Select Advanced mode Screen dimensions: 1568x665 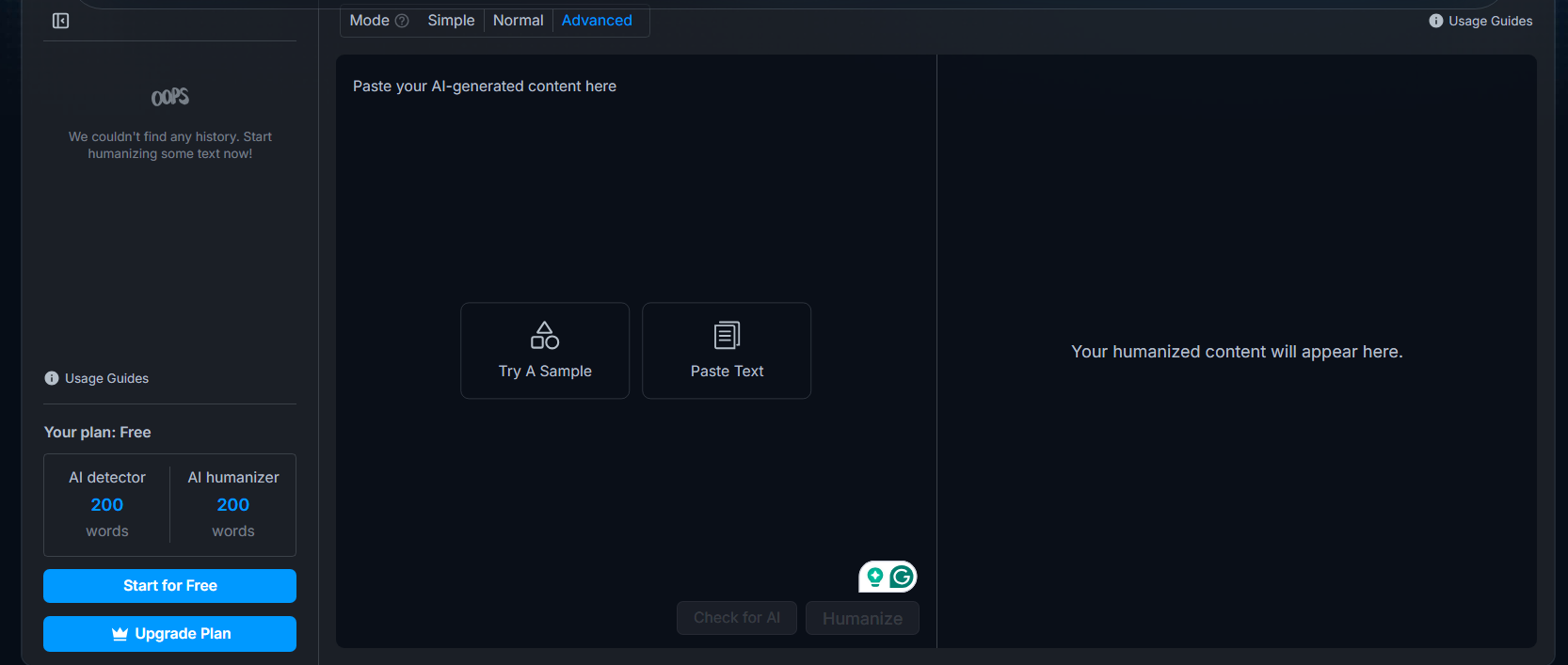[x=597, y=21]
